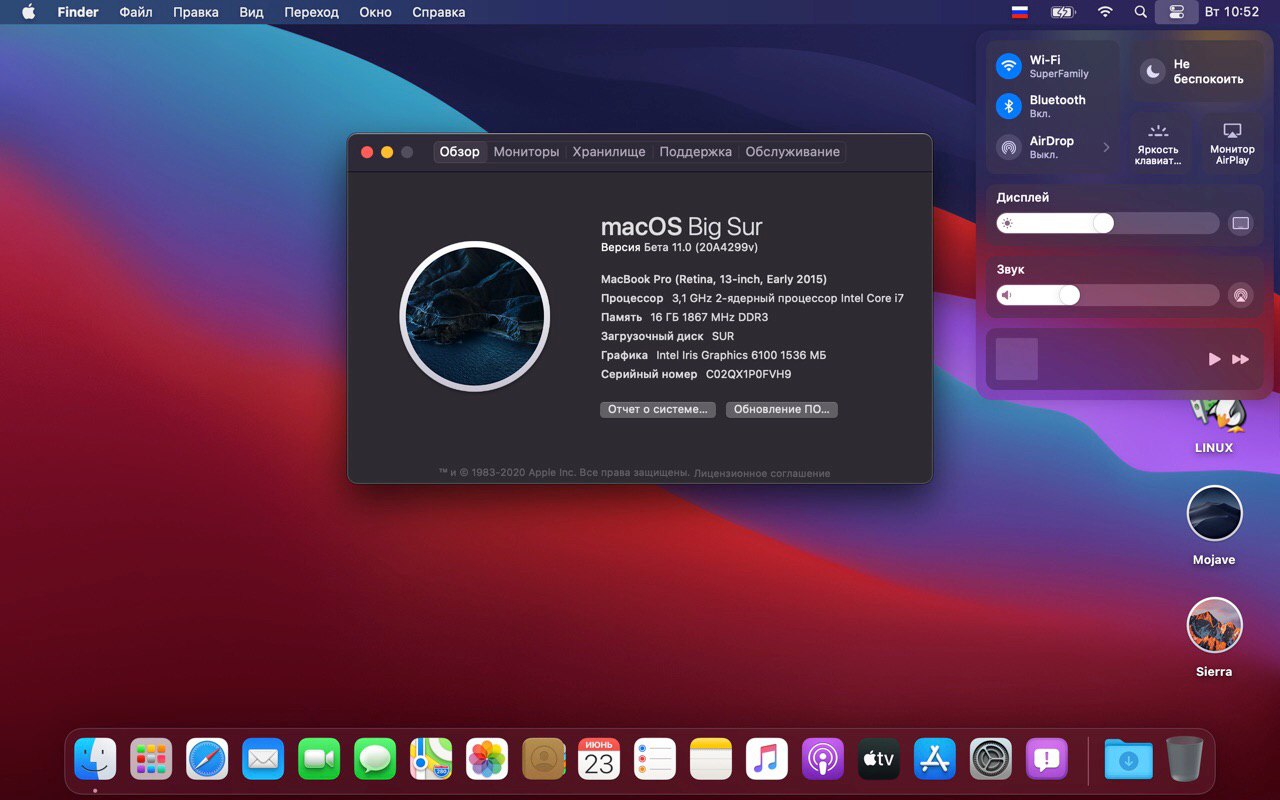Open Notes app in the dock
The image size is (1280, 800).
coord(711,760)
